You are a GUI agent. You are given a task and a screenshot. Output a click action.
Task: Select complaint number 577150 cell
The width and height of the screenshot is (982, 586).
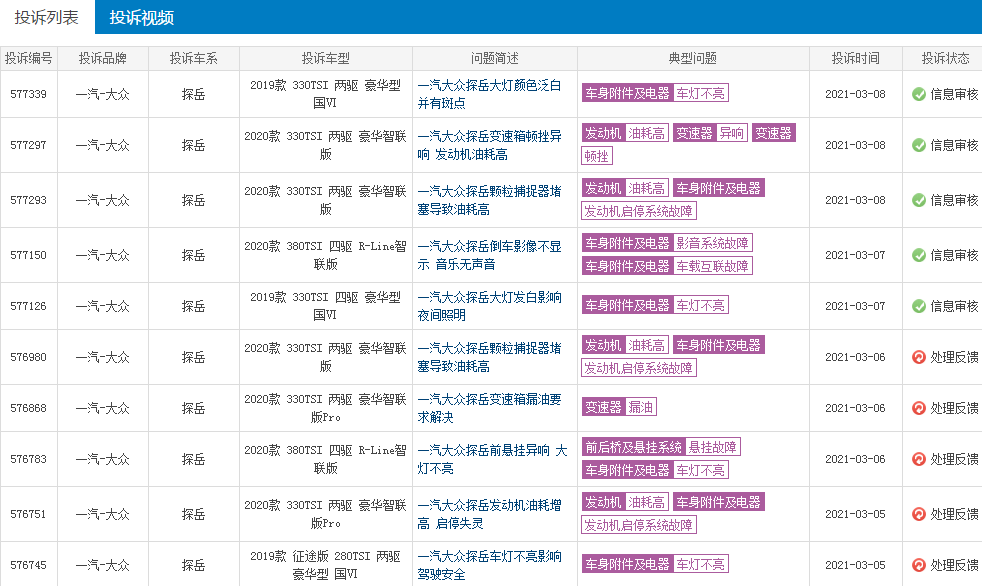point(28,255)
